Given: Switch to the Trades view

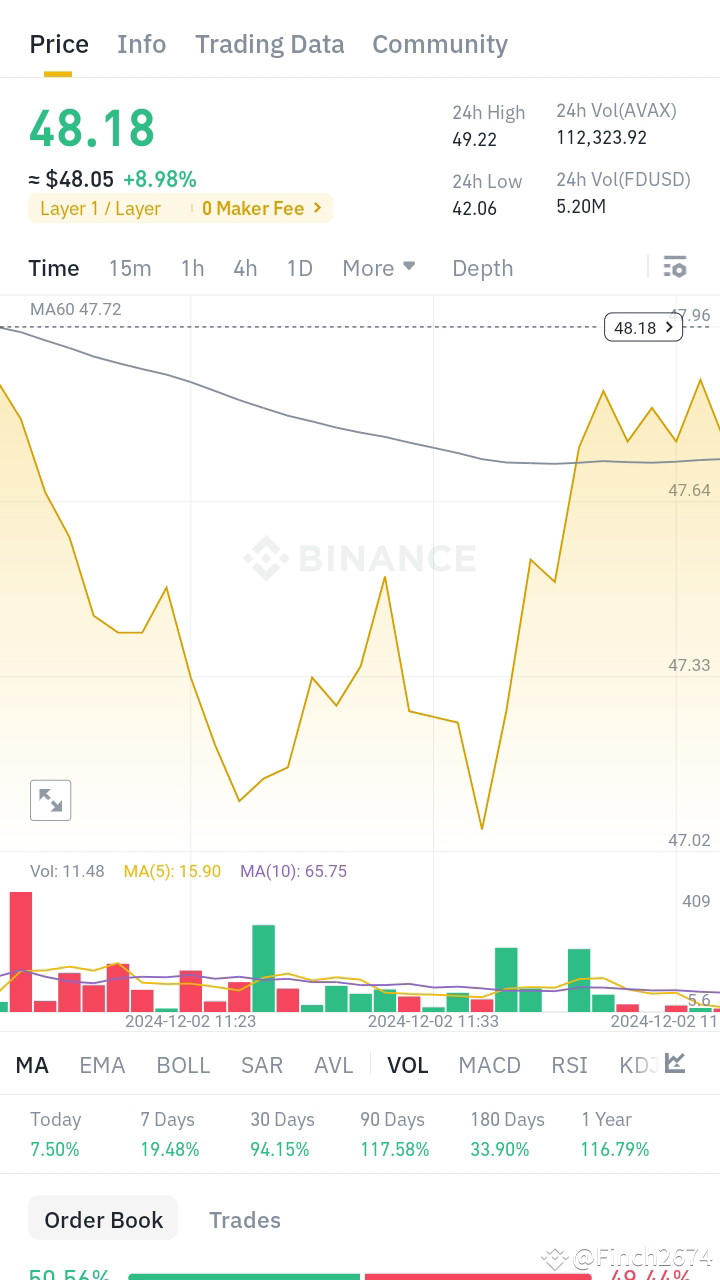Looking at the screenshot, I should tap(245, 1219).
